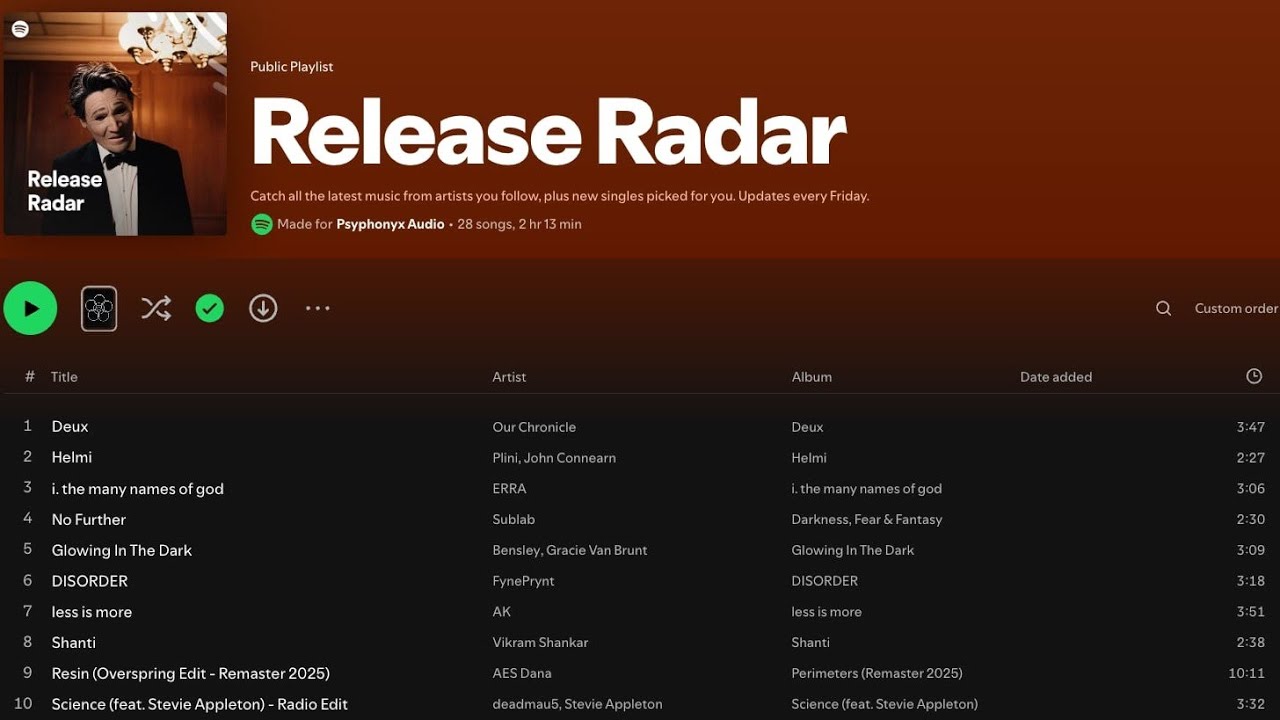This screenshot has height=720, width=1280.
Task: Sort tracks by Title column
Action: coord(64,377)
